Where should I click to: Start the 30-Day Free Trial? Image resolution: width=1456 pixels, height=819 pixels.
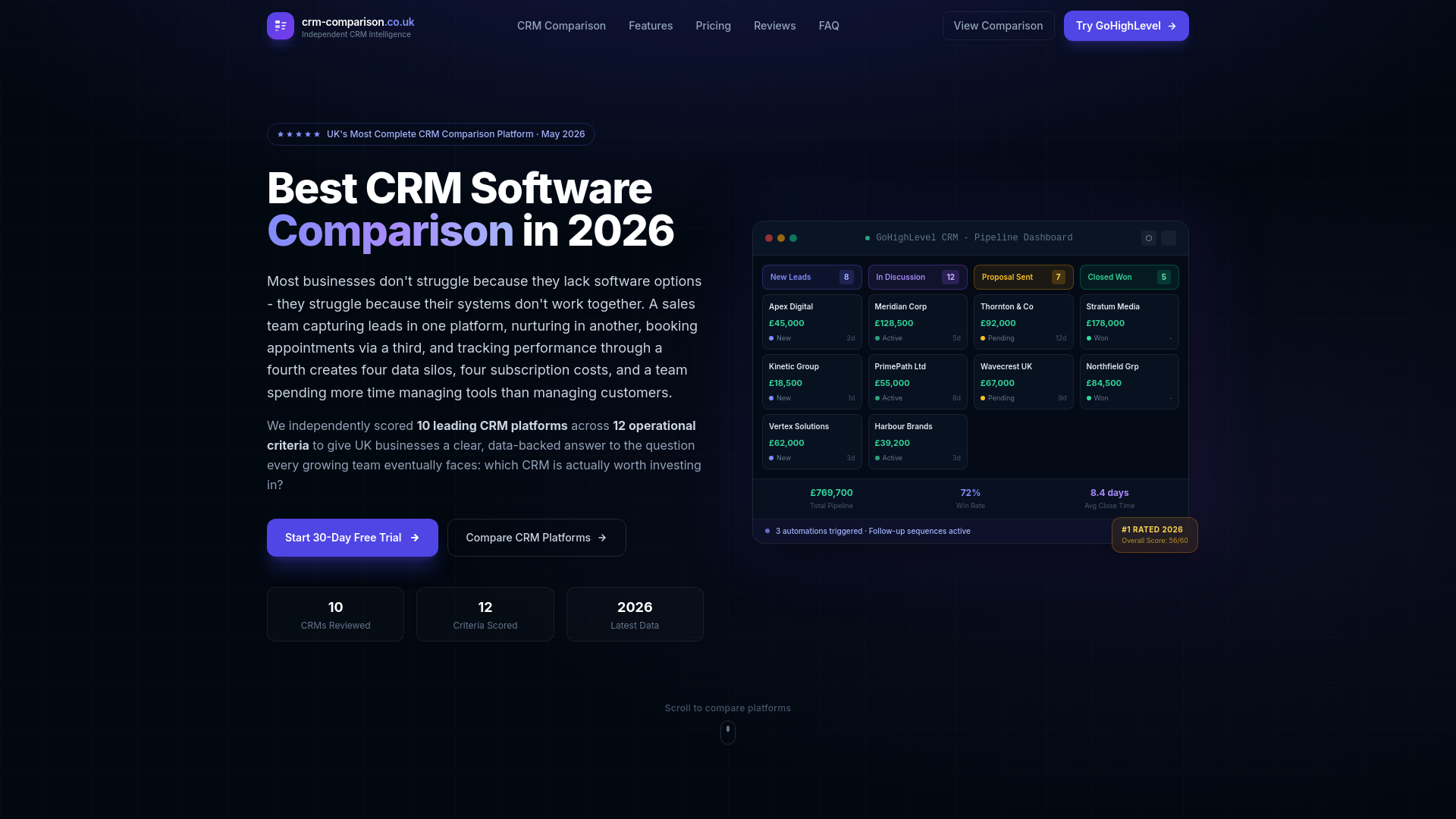point(353,538)
